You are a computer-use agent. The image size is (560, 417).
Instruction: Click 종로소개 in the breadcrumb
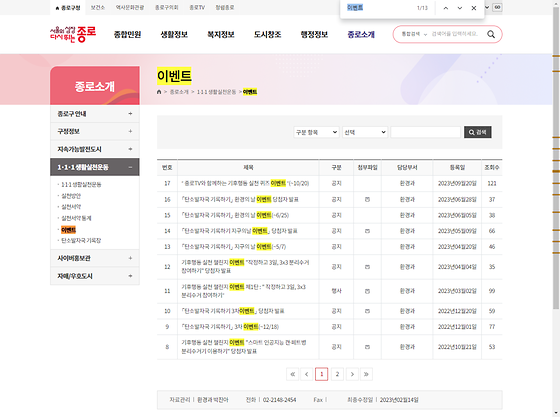(x=179, y=92)
